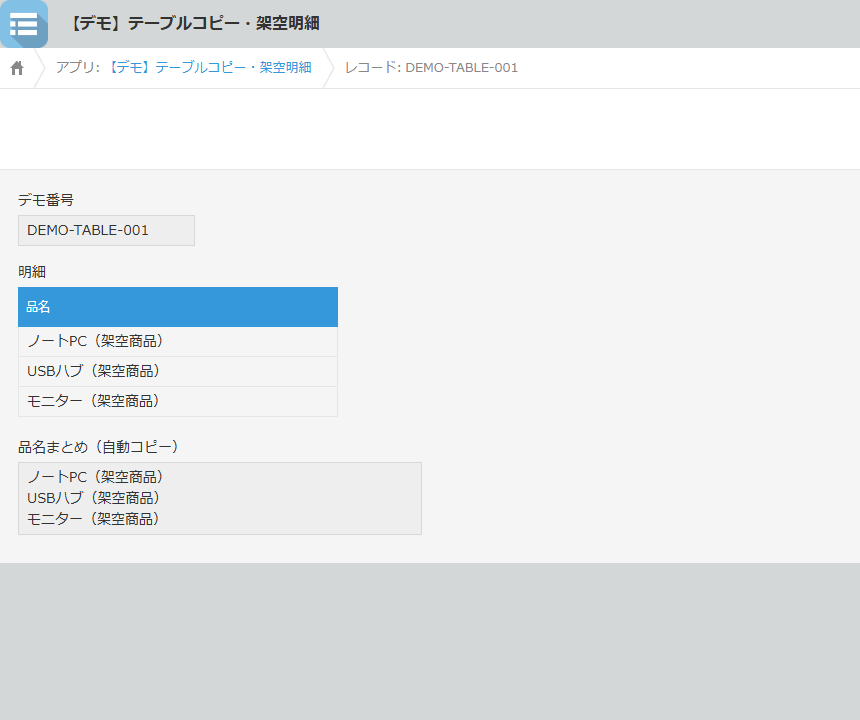Image resolution: width=860 pixels, height=720 pixels.
Task: Click the empty record toolbar area
Action: click(x=430, y=129)
